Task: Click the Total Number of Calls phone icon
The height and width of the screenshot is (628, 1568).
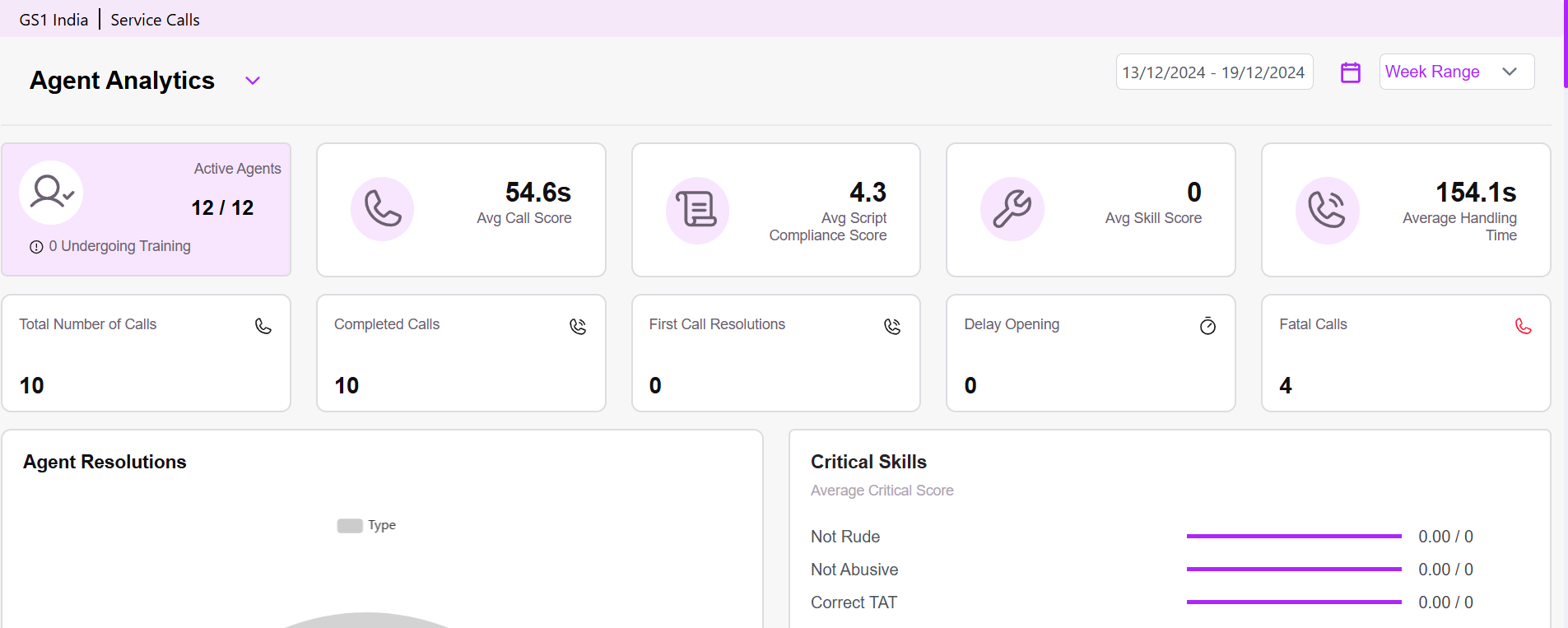Action: tap(263, 327)
